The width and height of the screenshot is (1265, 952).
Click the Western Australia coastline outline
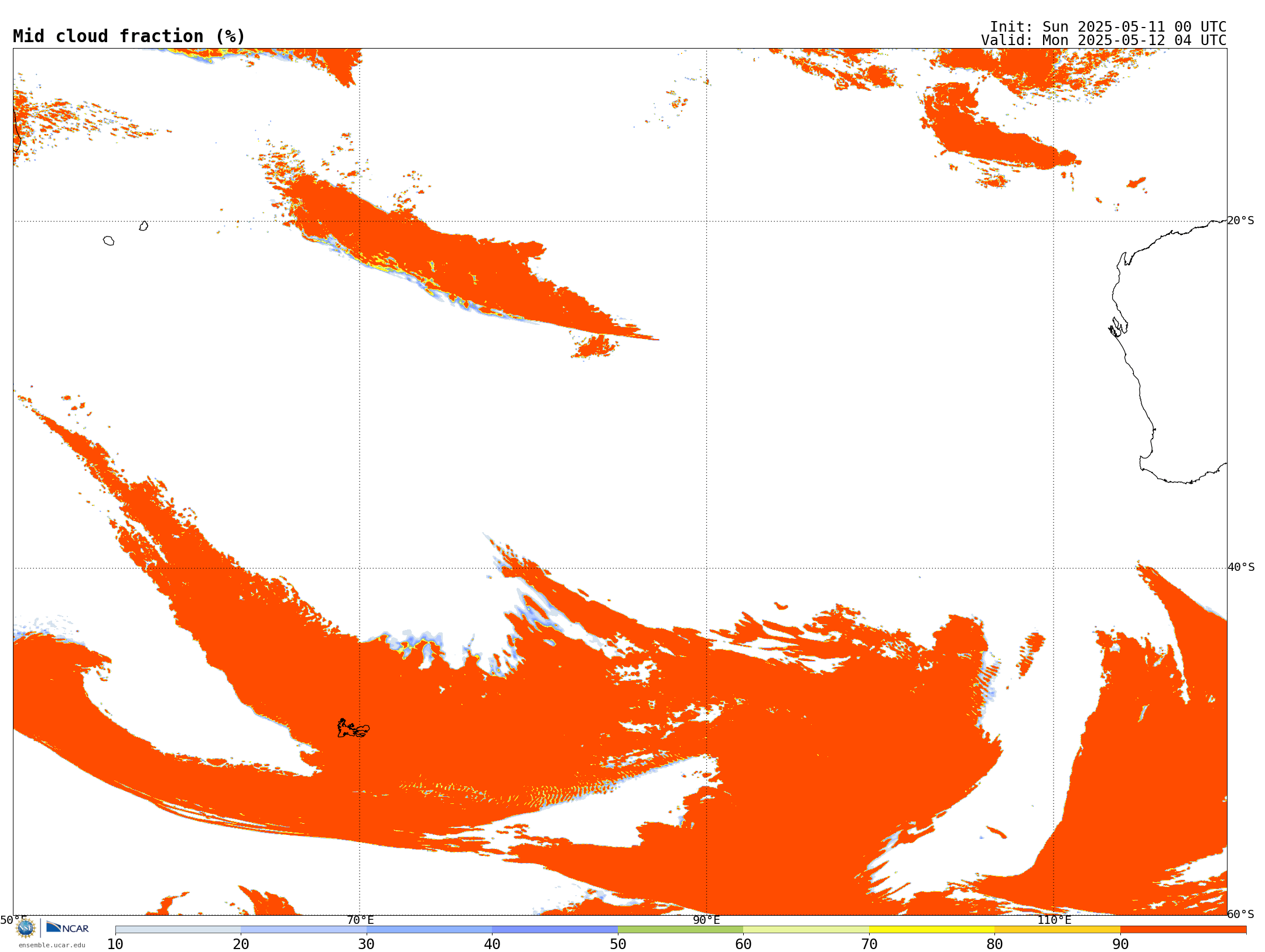coord(1168,351)
